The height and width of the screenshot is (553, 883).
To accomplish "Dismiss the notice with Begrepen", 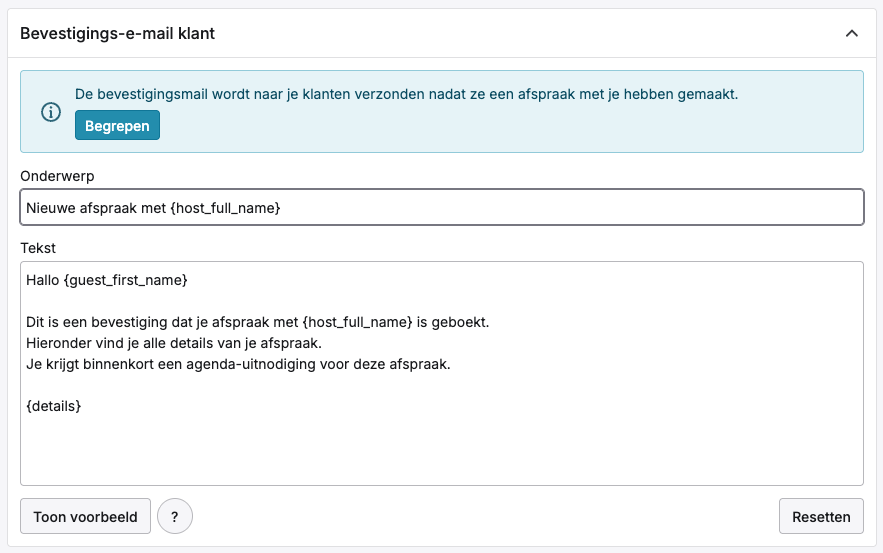I will coord(117,126).
